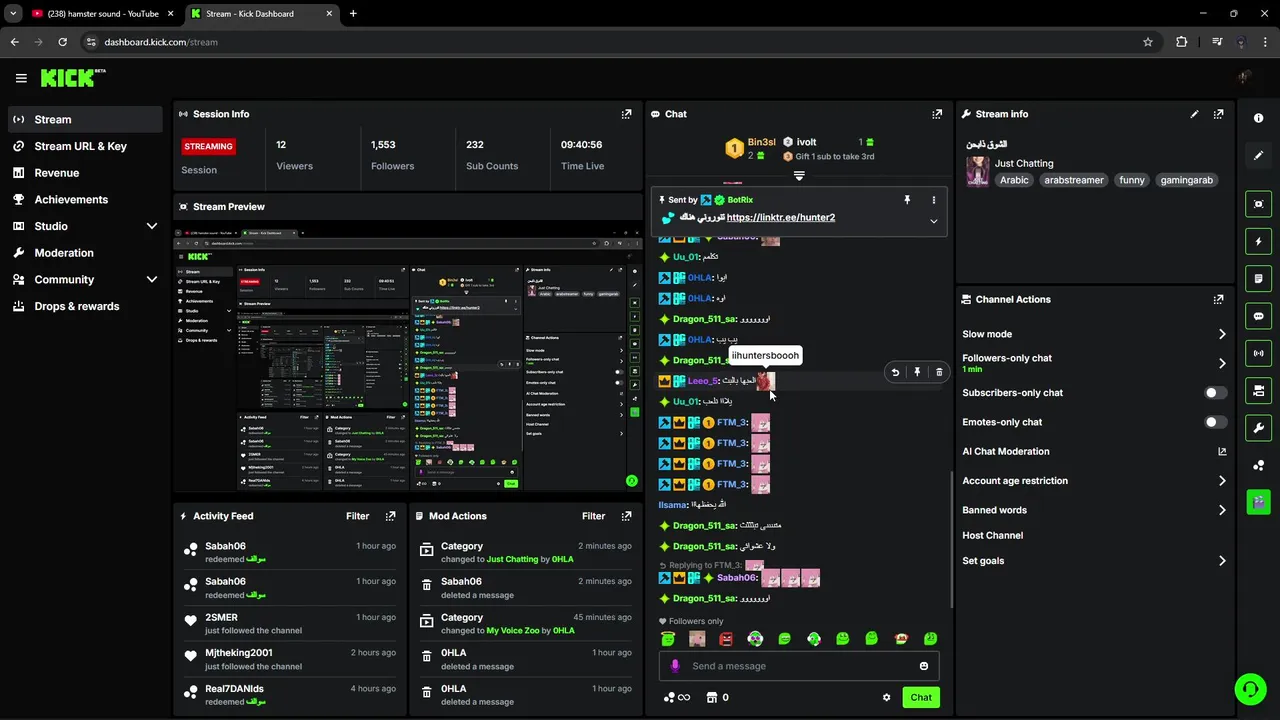Open the hamburger menu beside the Kick logo
1280x720 pixels.
pos(21,78)
